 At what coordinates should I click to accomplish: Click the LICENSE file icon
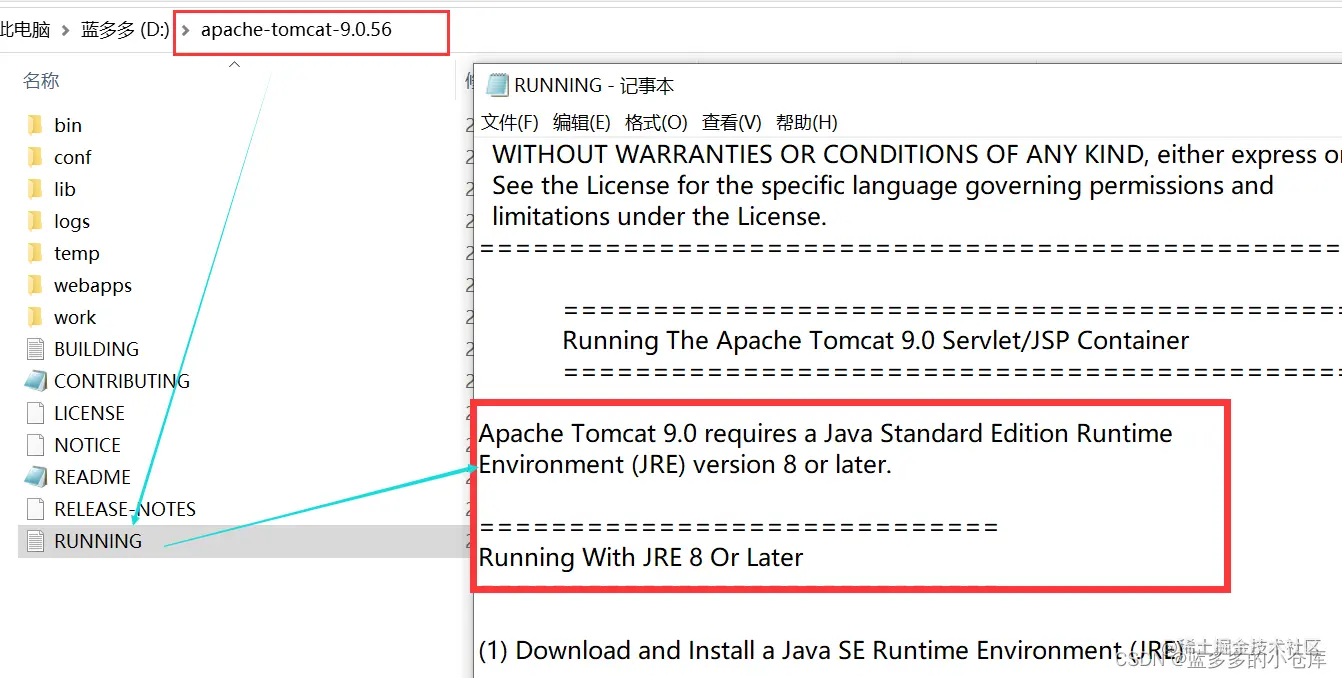[36, 413]
